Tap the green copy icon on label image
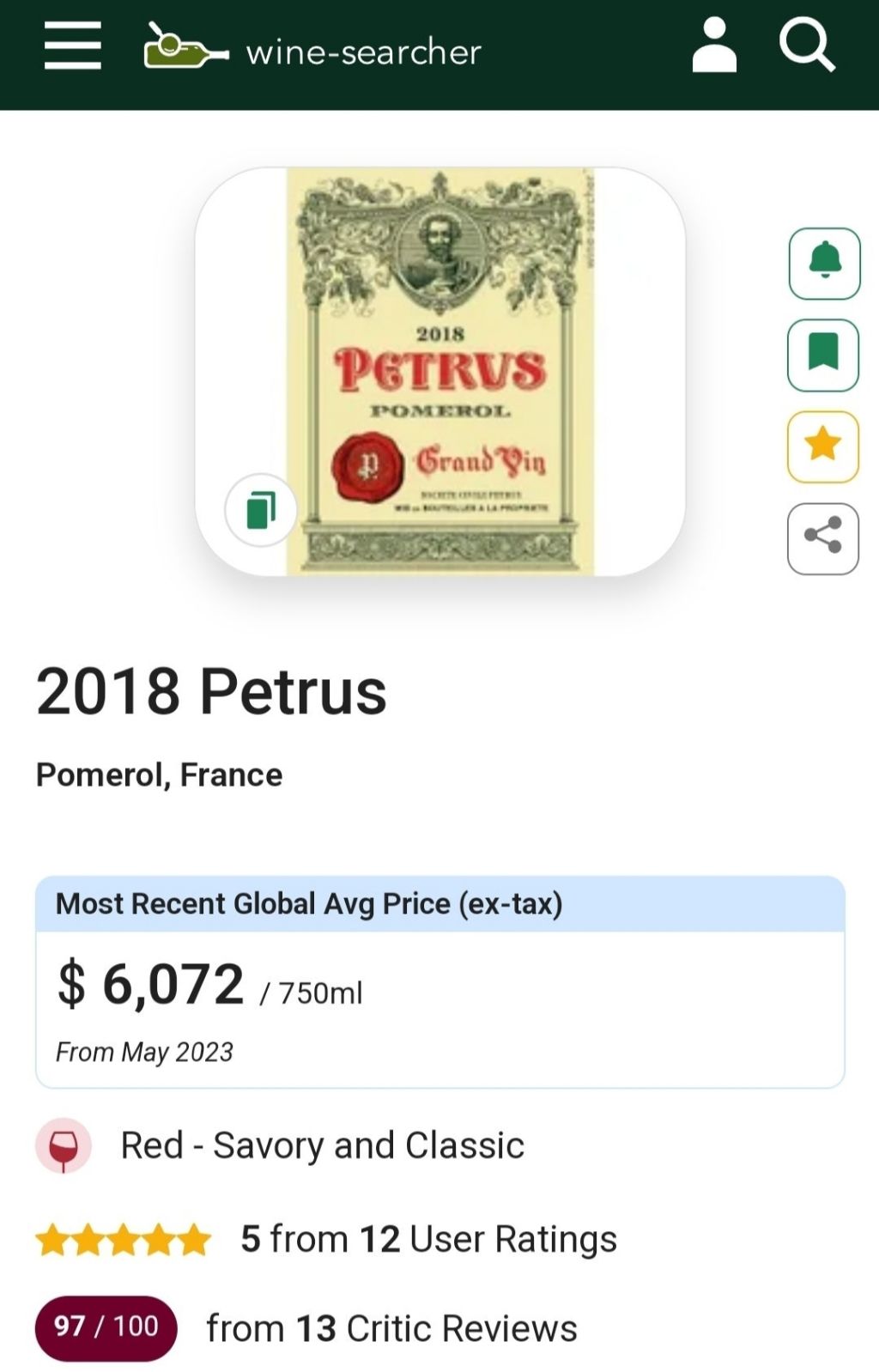Image resolution: width=879 pixels, height=1372 pixels. coord(261,510)
